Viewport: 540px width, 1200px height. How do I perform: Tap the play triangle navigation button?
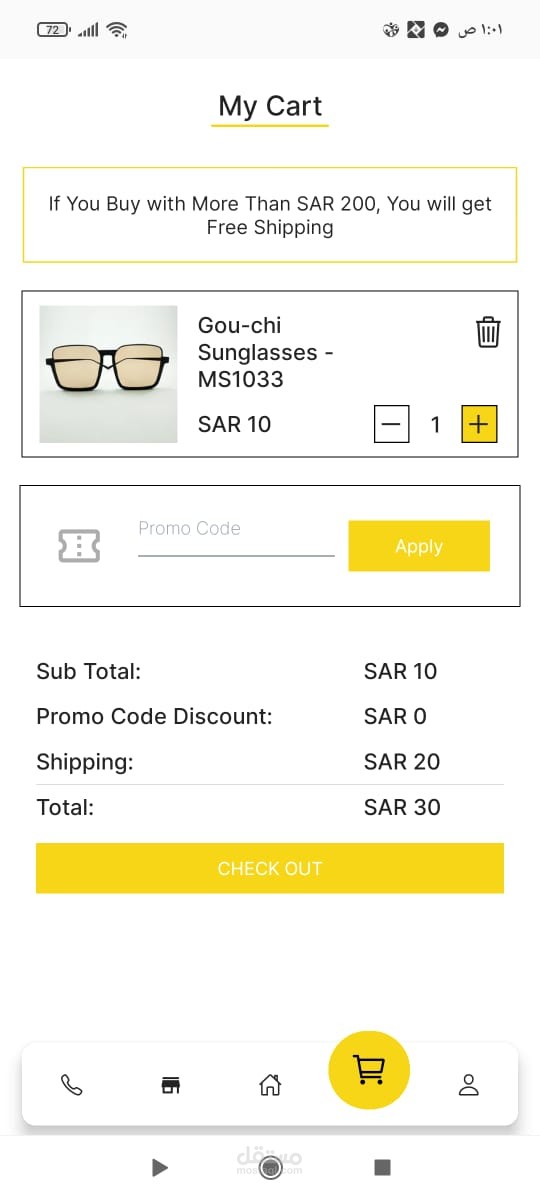coord(159,1167)
